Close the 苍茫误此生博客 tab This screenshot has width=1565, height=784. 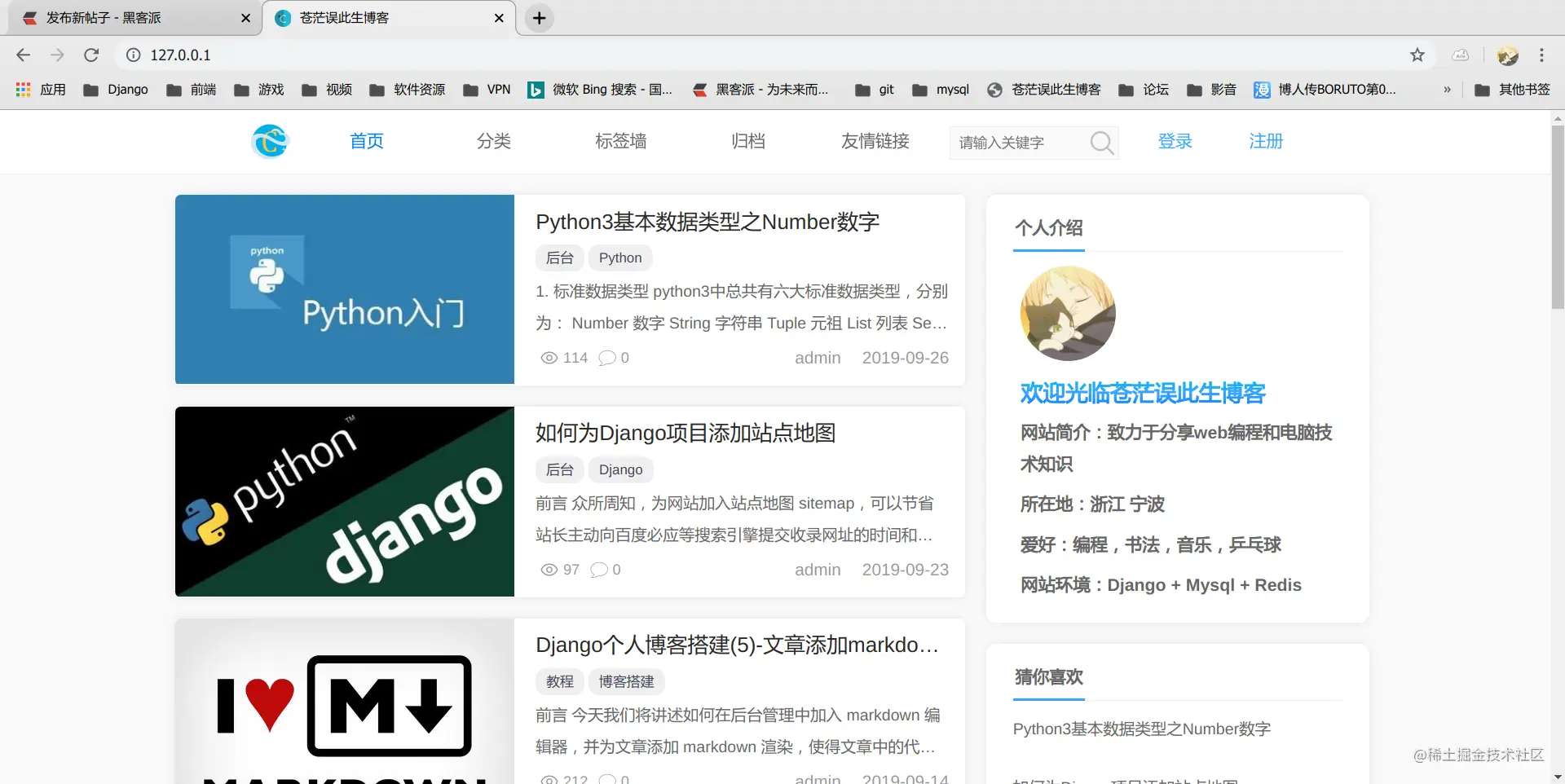pos(499,18)
